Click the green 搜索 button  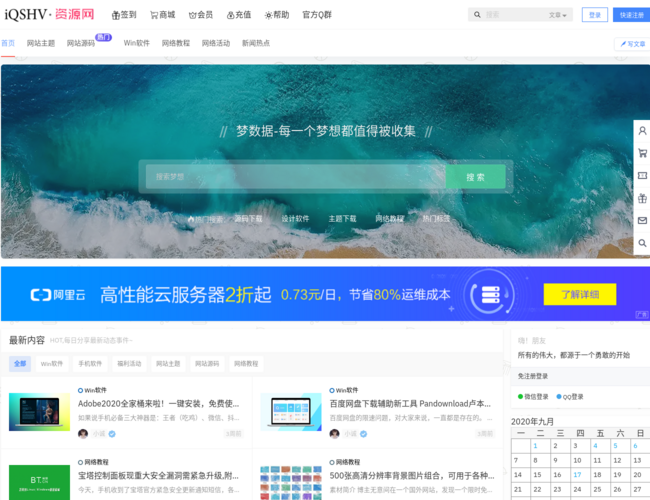[475, 177]
